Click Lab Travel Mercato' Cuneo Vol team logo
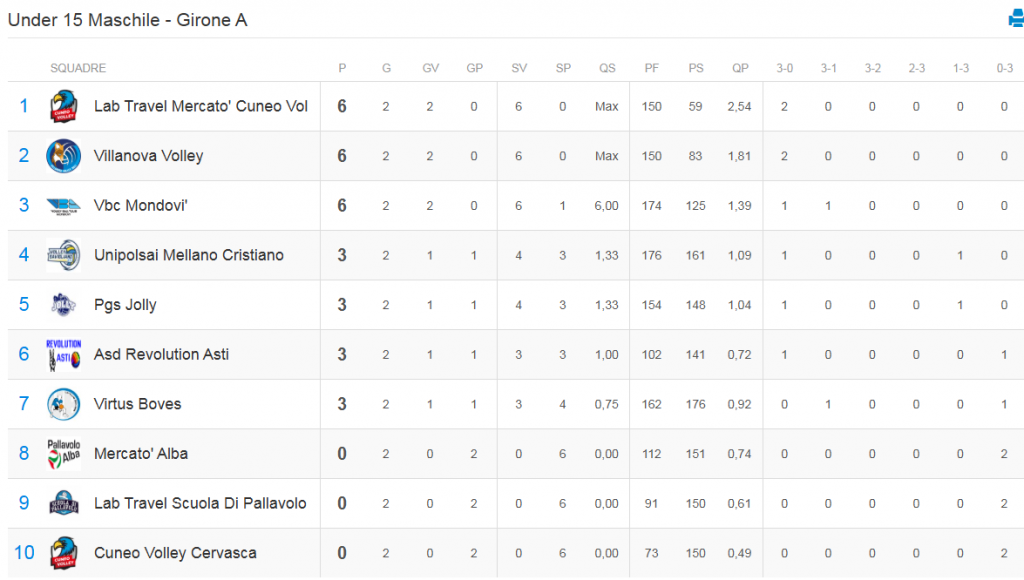Viewport: 1024px width, 580px height. (64, 106)
